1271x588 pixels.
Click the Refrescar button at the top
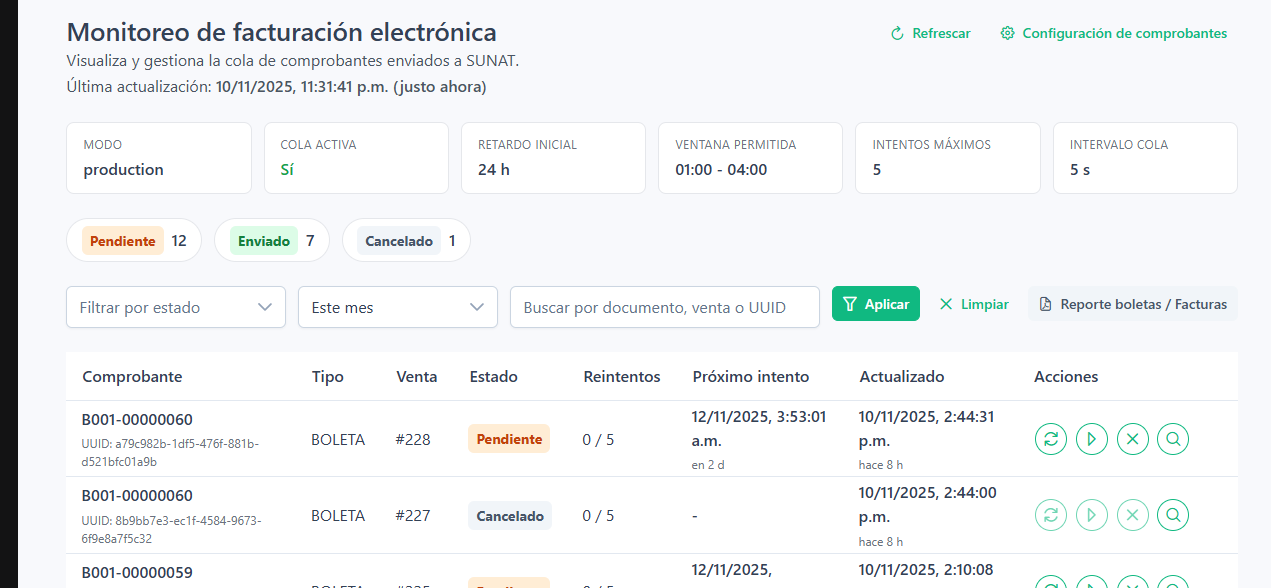click(930, 33)
